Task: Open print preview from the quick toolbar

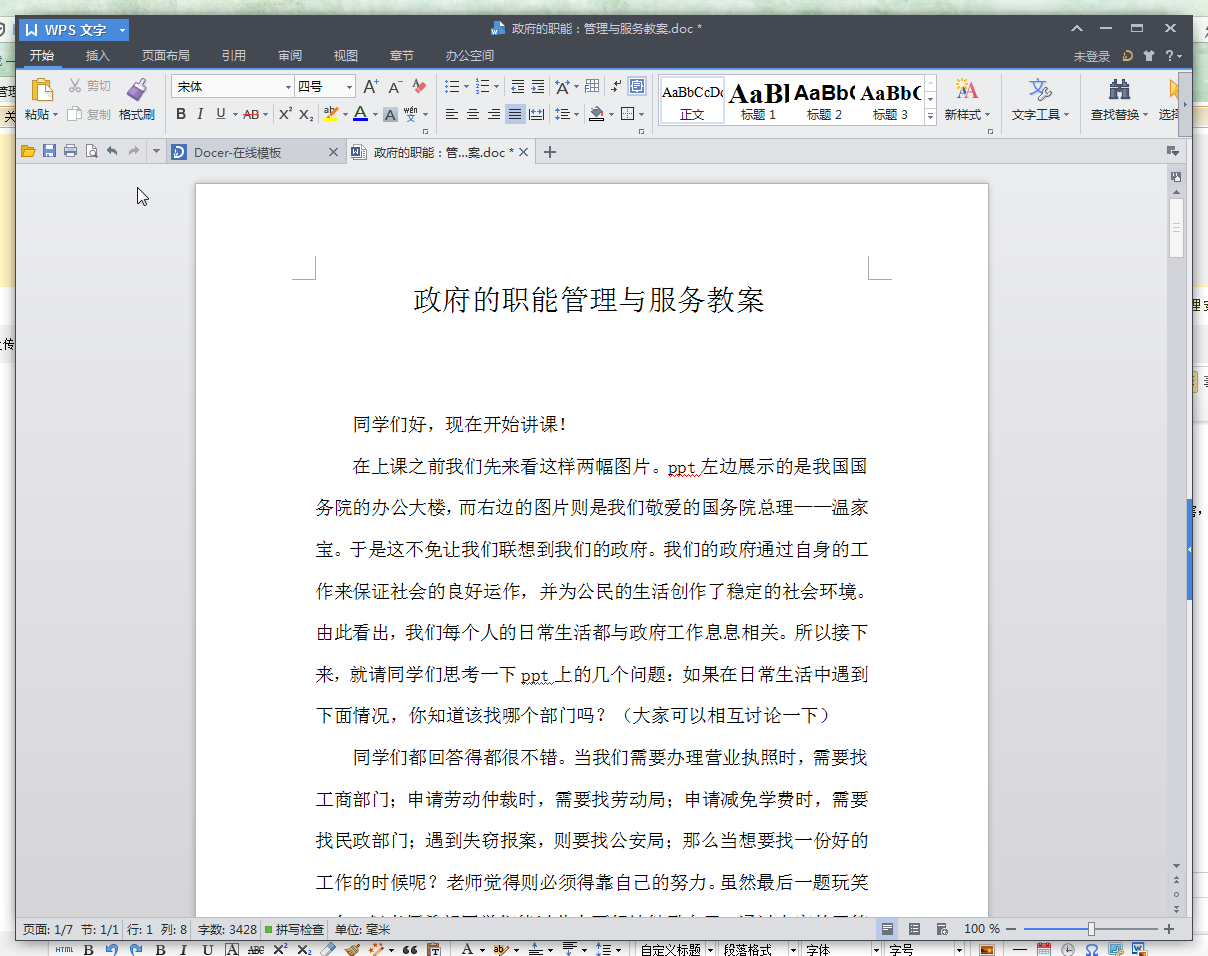Action: 91,152
